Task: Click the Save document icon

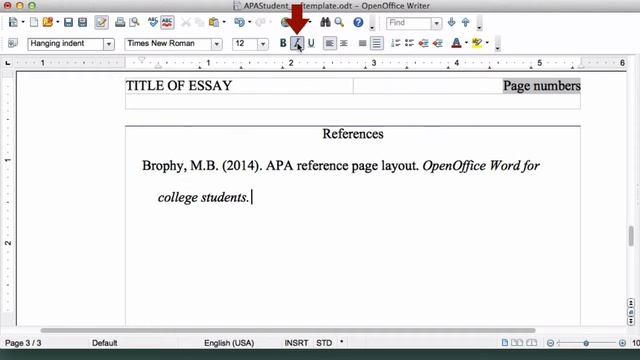Action: [68, 22]
